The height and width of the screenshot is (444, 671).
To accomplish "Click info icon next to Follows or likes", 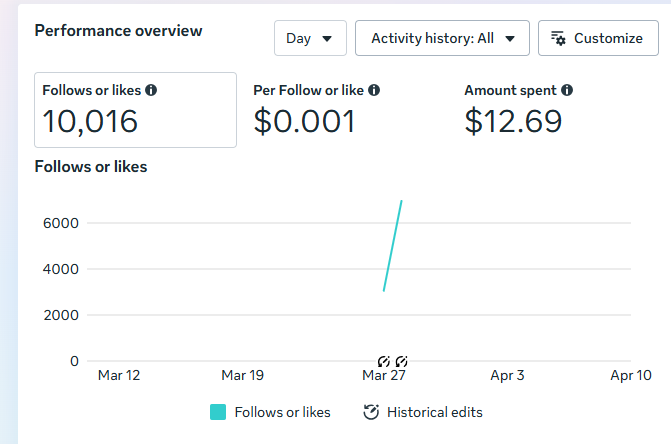I will (x=151, y=90).
